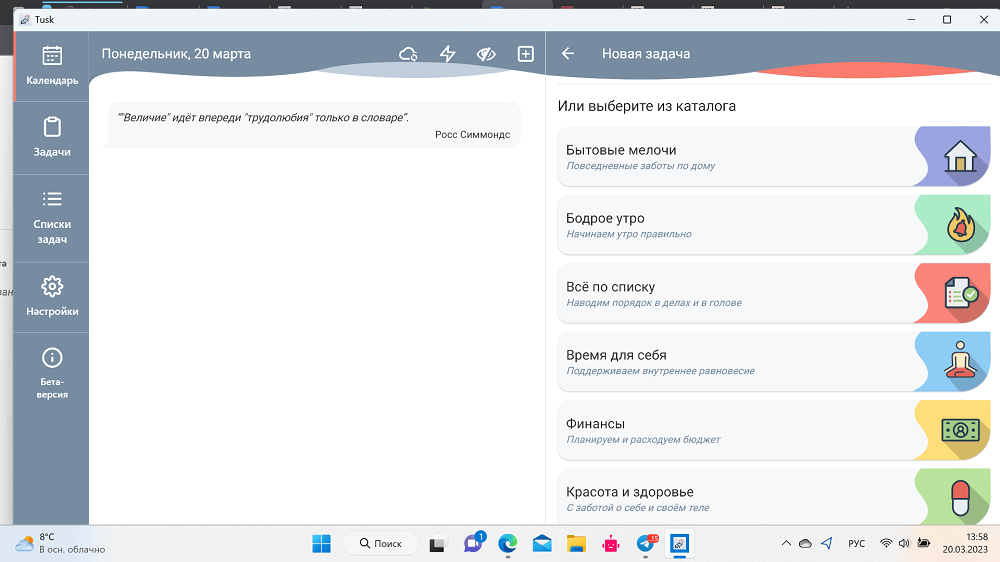1000x562 pixels.
Task: Click the lightning bolt quick action icon
Action: click(x=447, y=54)
